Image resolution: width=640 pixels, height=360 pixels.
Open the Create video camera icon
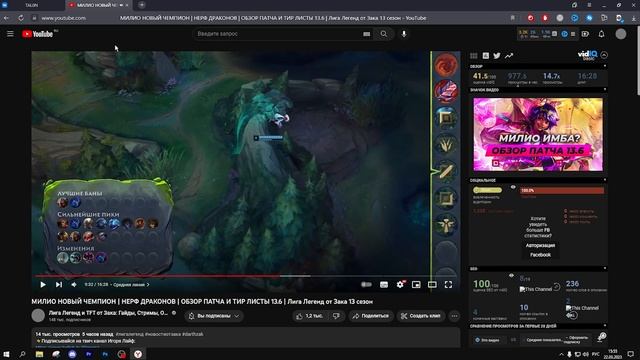585,34
